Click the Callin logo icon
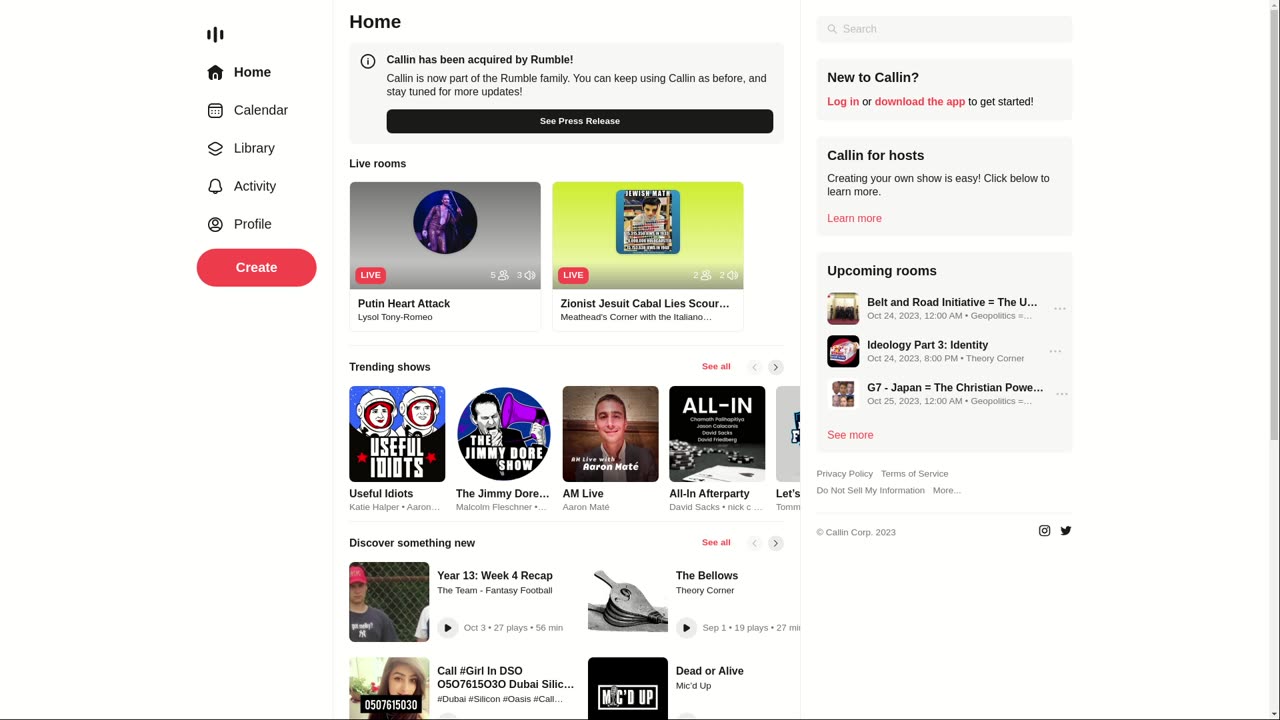1280x720 pixels. coord(215,34)
